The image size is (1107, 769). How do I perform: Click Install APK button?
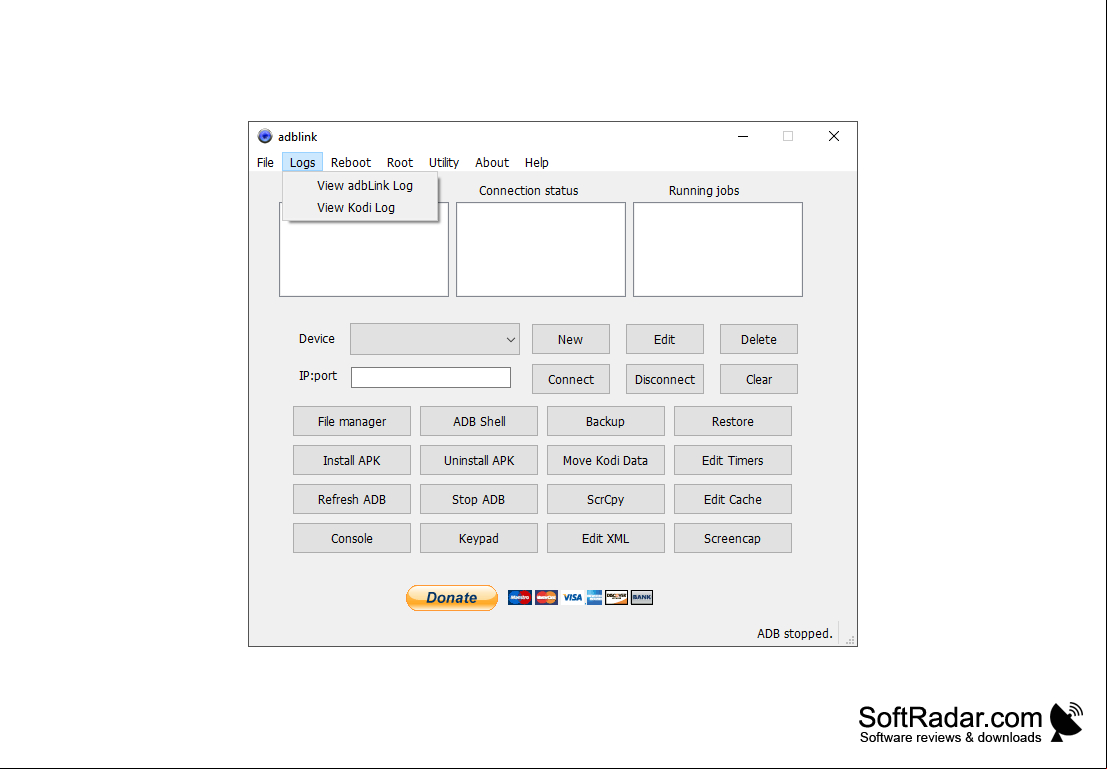coord(352,460)
